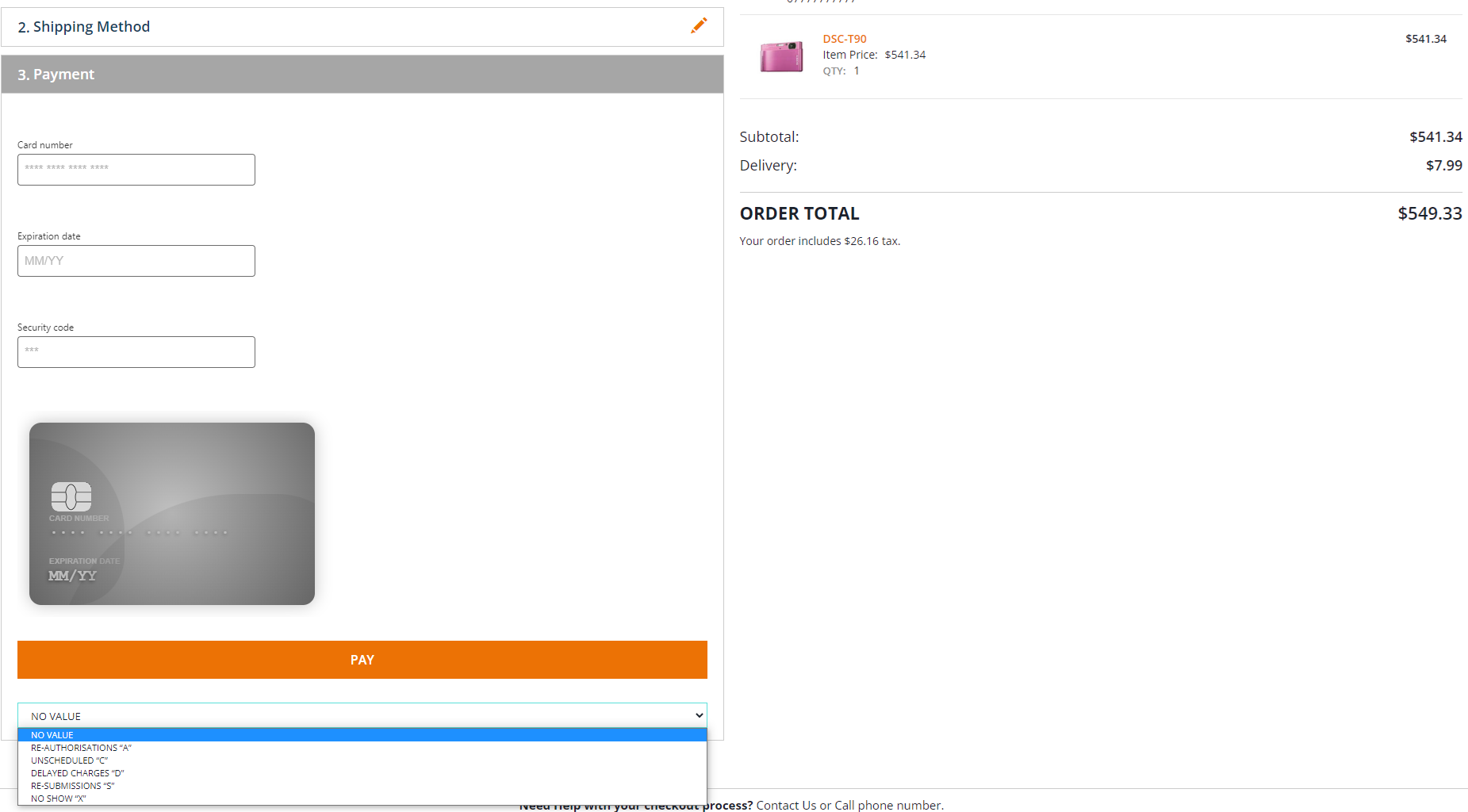The height and width of the screenshot is (812, 1468).
Task: Click the chip icon on card preview
Action: (71, 496)
